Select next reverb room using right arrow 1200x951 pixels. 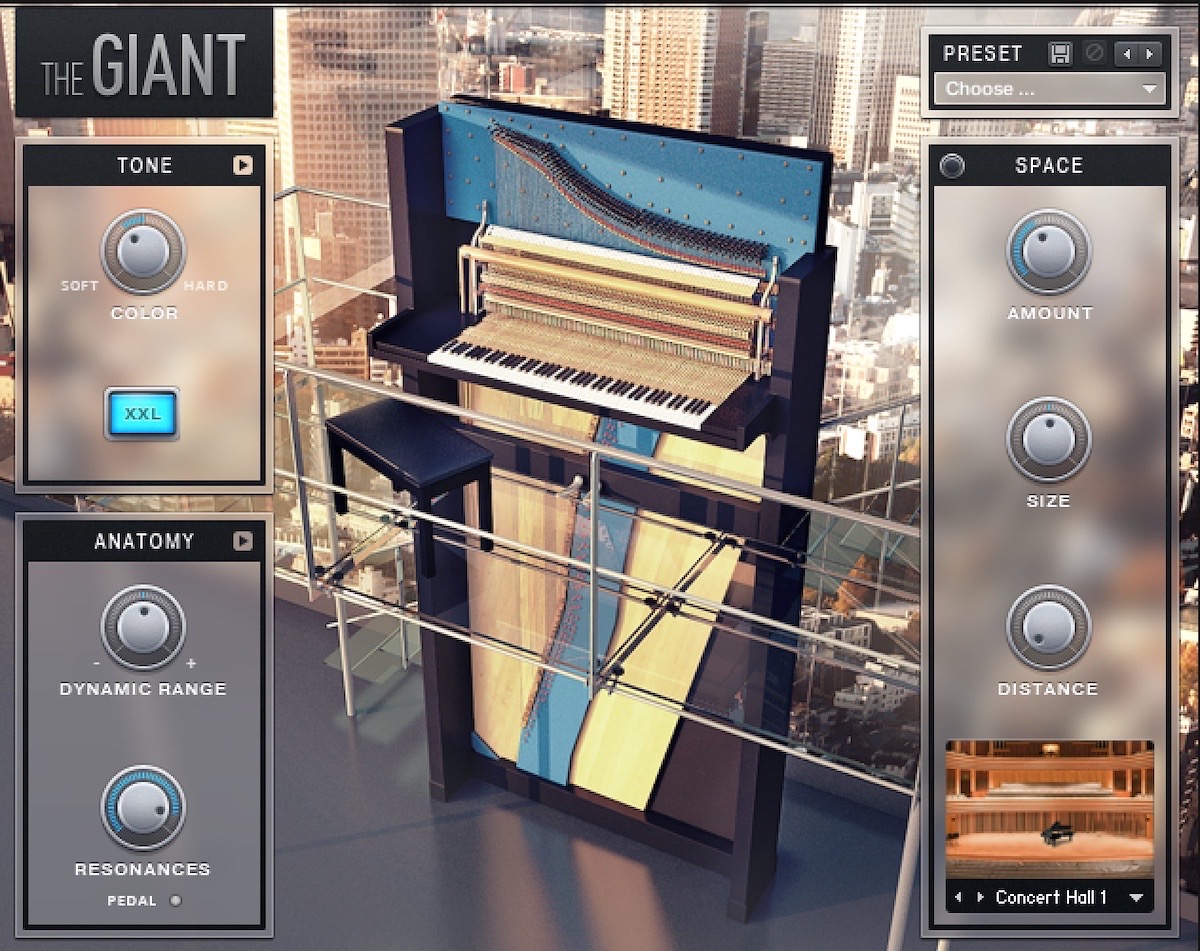coord(980,897)
